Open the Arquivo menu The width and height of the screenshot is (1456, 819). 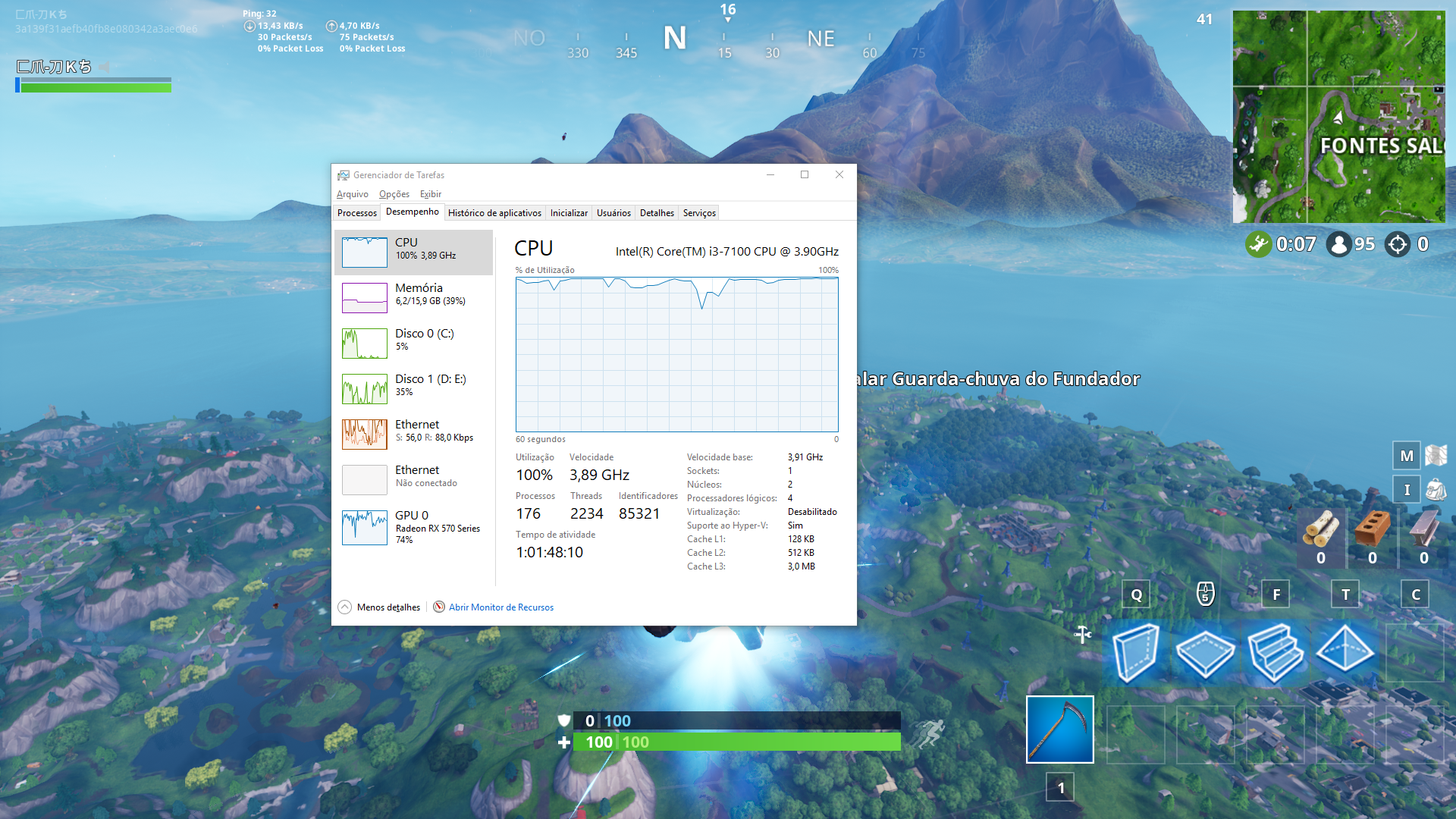[352, 194]
